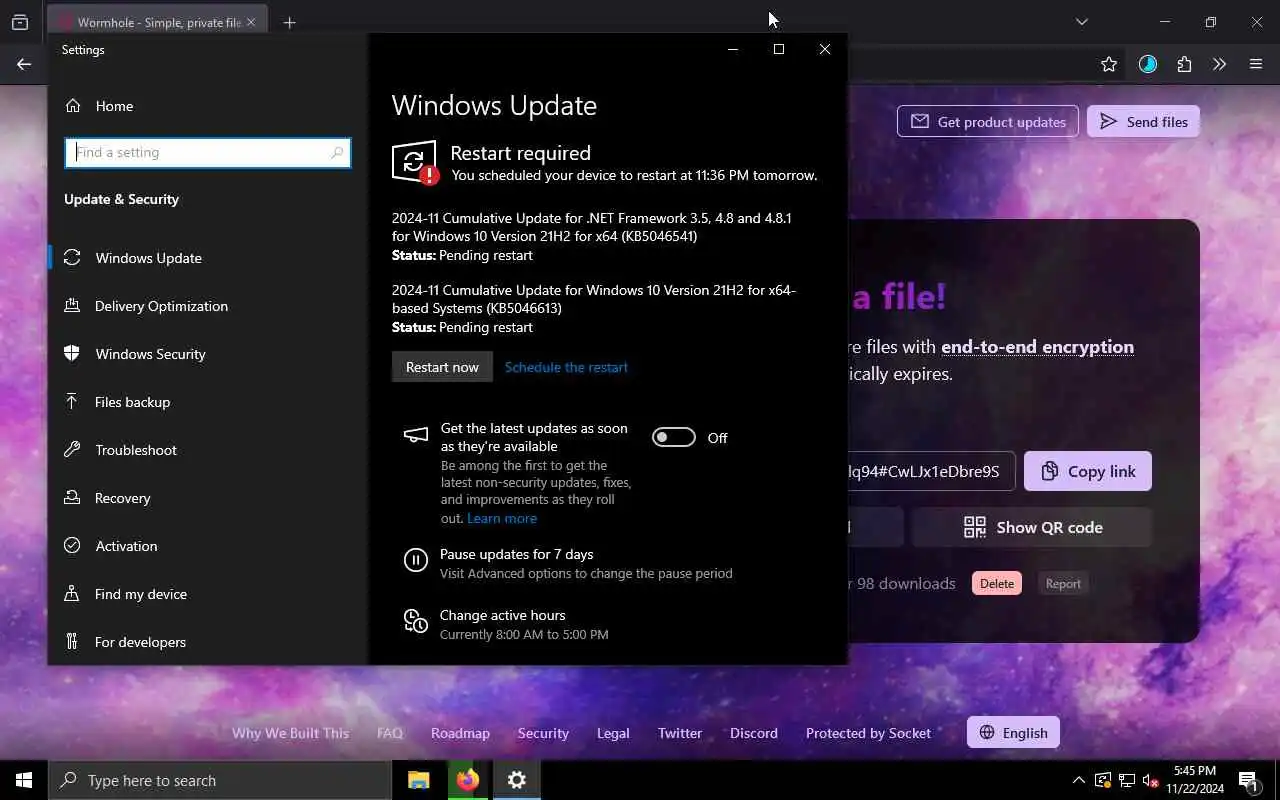Click the Find a setting search box

pos(208,153)
